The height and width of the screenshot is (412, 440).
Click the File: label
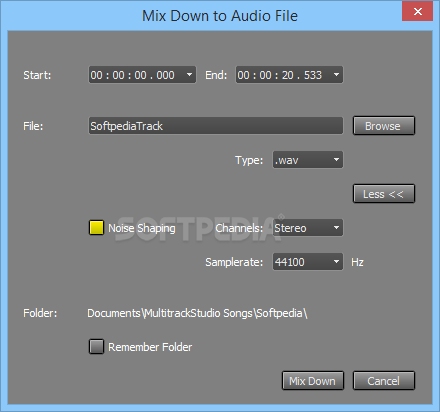click(33, 126)
